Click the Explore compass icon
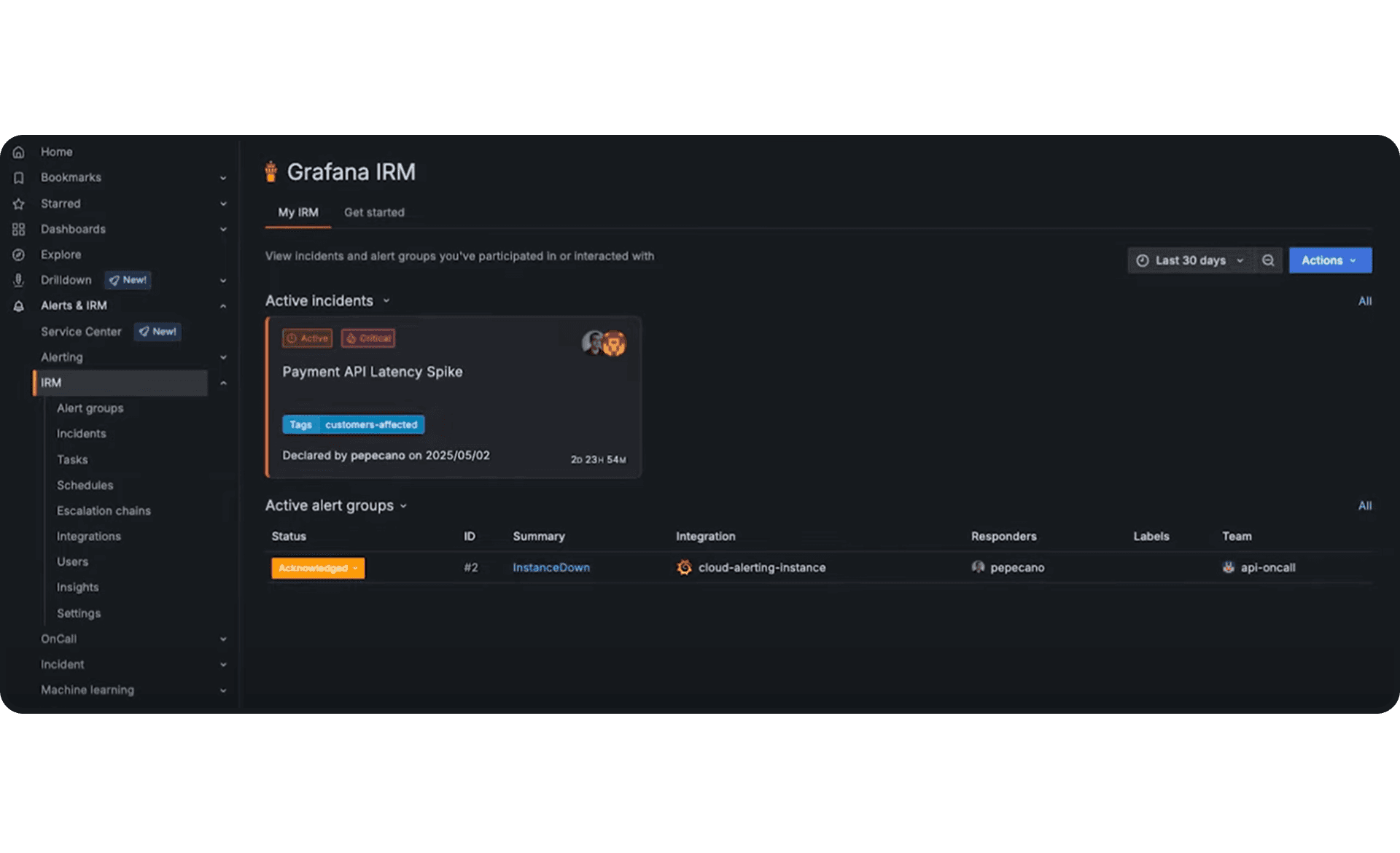The width and height of the screenshot is (1400, 853). (19, 255)
